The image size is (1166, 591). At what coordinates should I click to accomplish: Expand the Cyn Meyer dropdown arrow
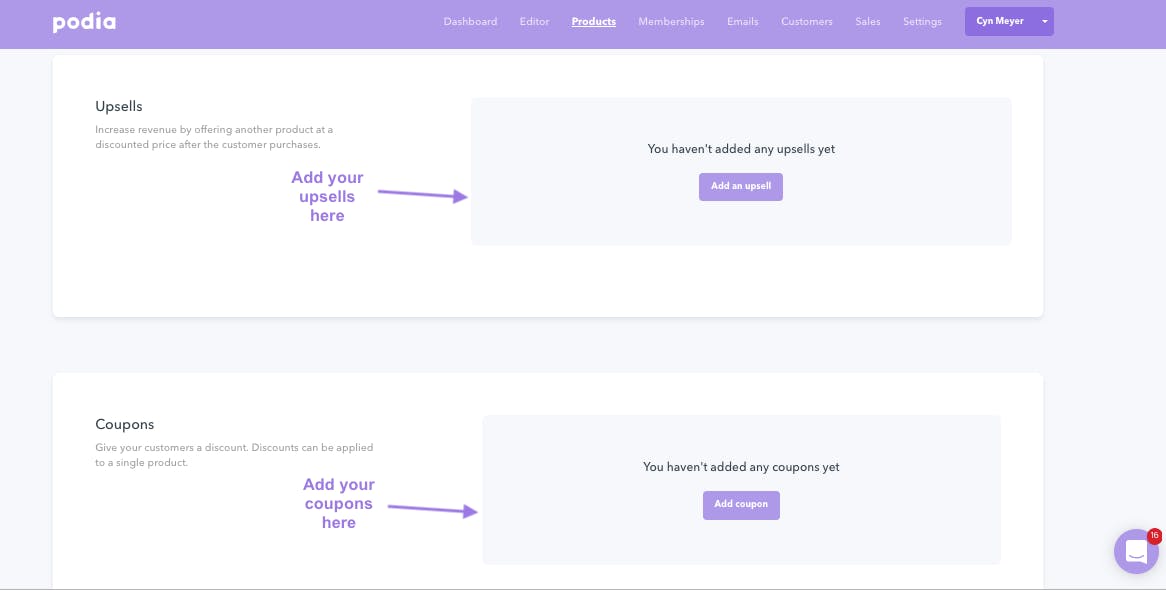(x=1044, y=22)
